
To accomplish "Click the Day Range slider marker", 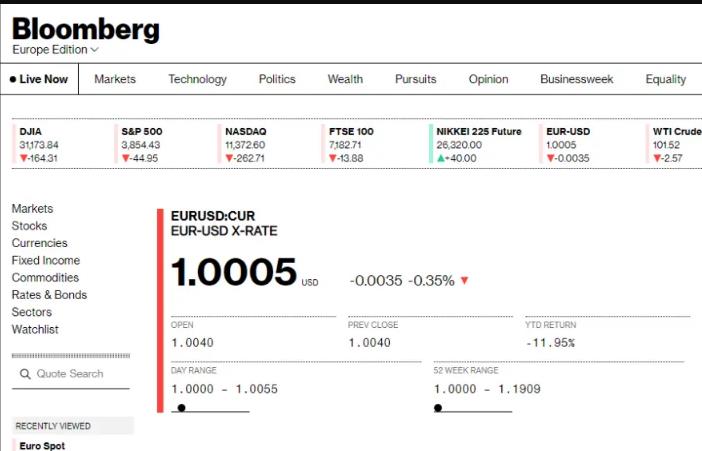I will tap(181, 408).
